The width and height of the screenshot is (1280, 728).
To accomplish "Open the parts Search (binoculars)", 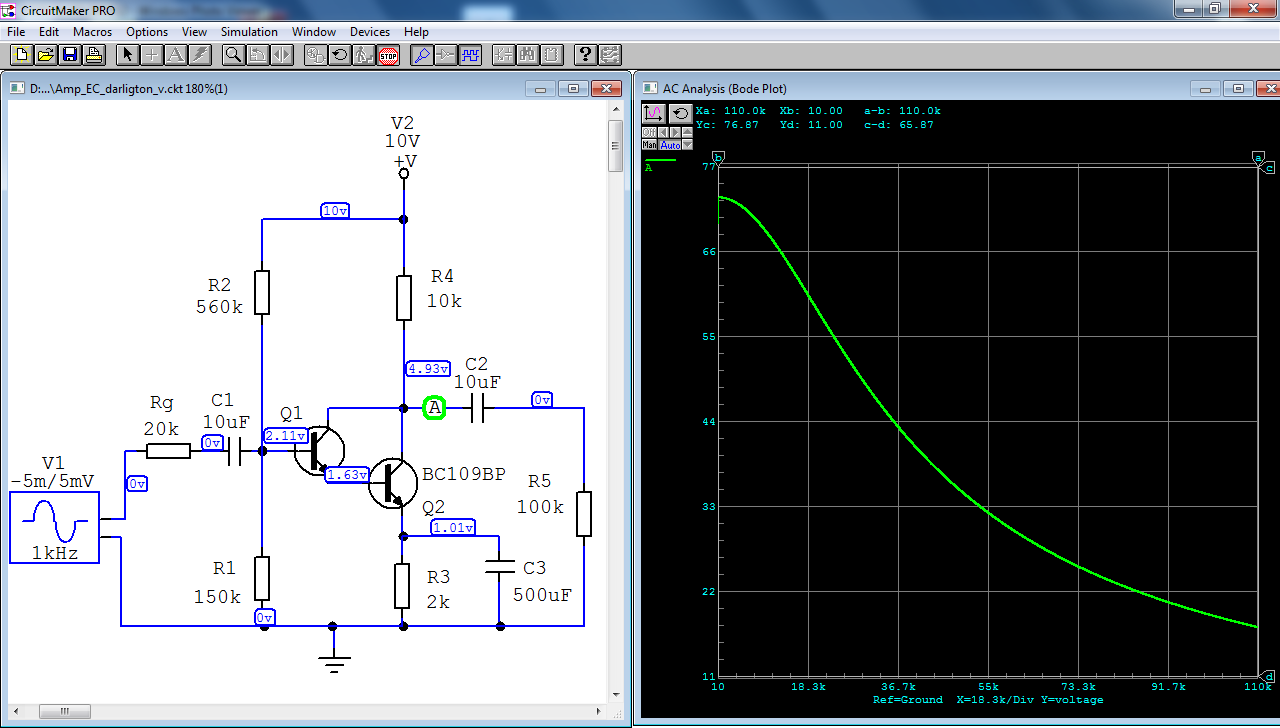I will 527,55.
